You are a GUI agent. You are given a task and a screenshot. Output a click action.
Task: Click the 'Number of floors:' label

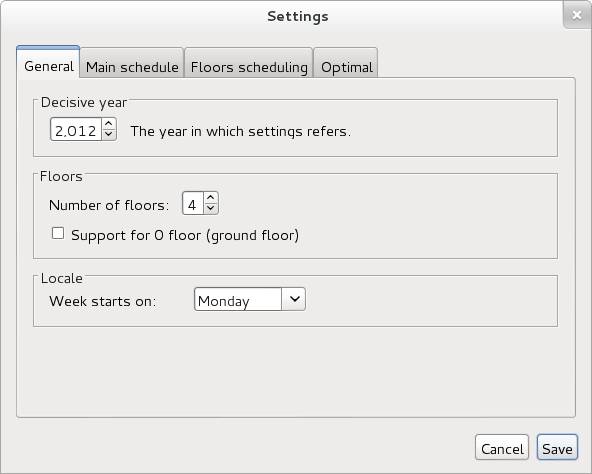point(109,205)
